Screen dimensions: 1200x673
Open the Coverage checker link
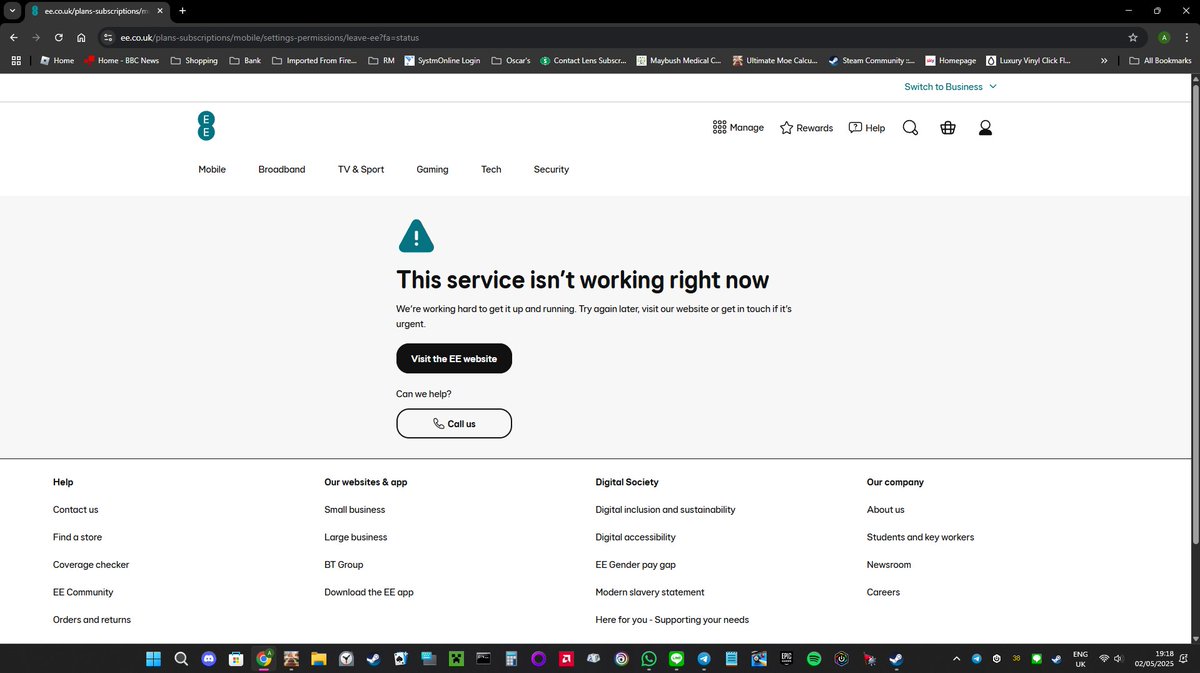[91, 564]
